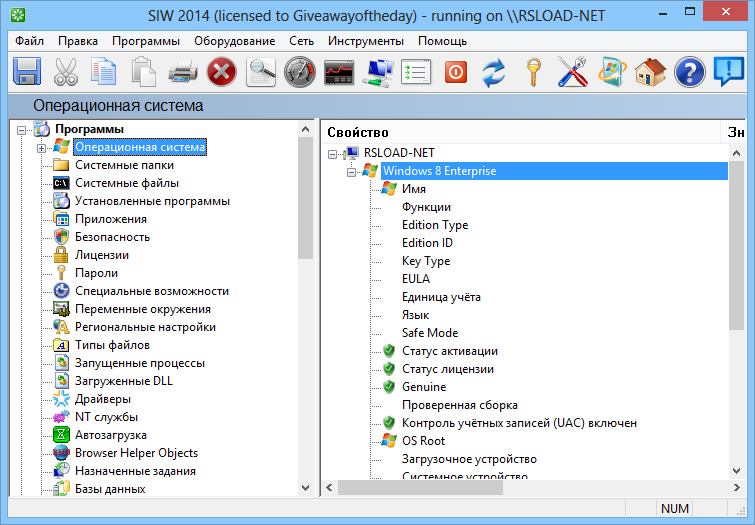
Task: Open the Правка menu
Action: [78, 41]
